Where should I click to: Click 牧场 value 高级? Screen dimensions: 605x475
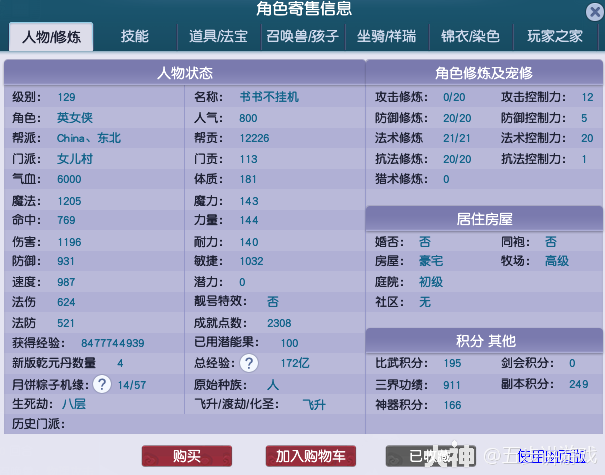[x=557, y=261]
